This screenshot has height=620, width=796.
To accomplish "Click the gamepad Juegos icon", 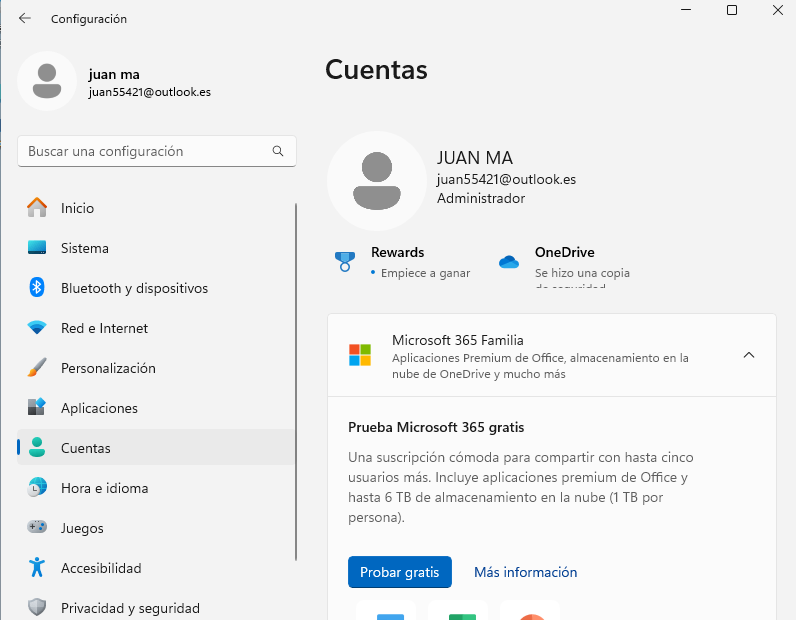I will 37,527.
